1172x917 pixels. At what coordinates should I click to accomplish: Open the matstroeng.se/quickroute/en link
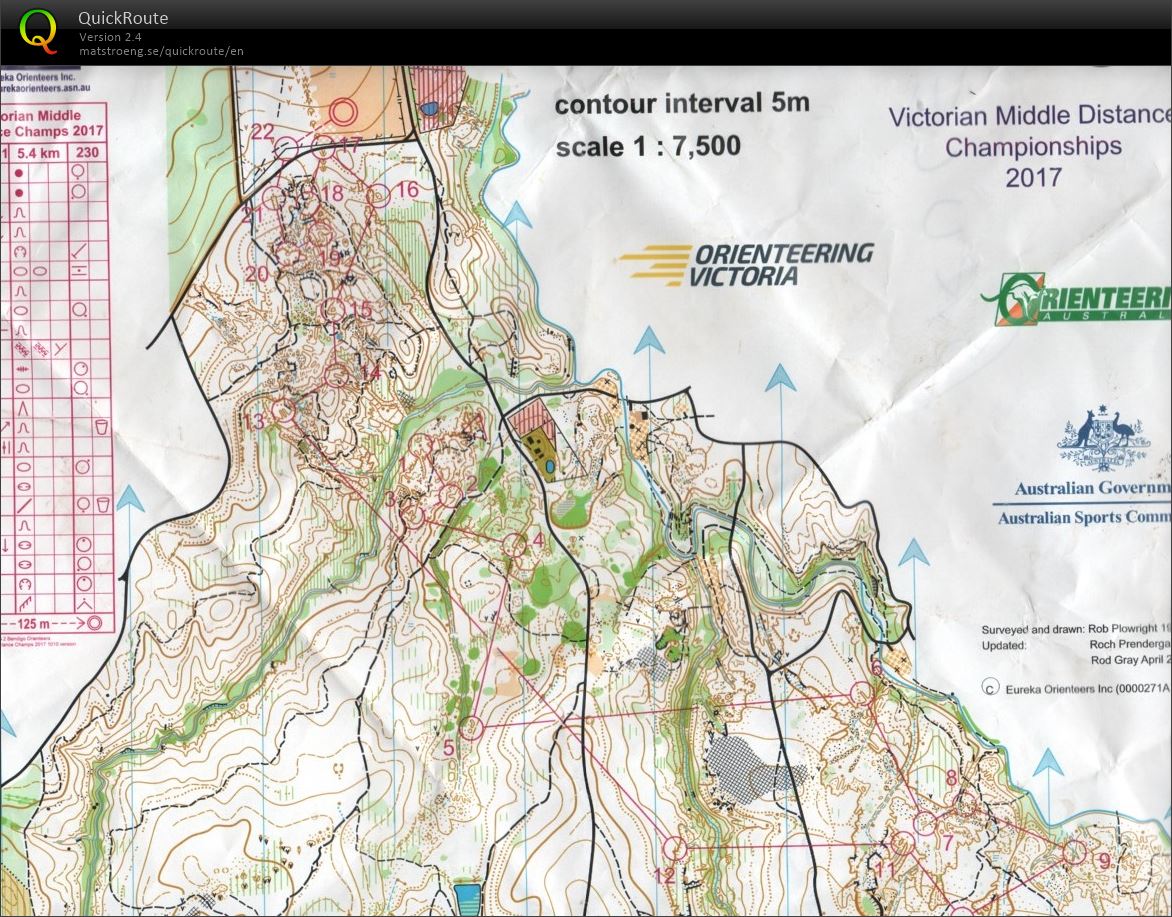click(x=161, y=51)
